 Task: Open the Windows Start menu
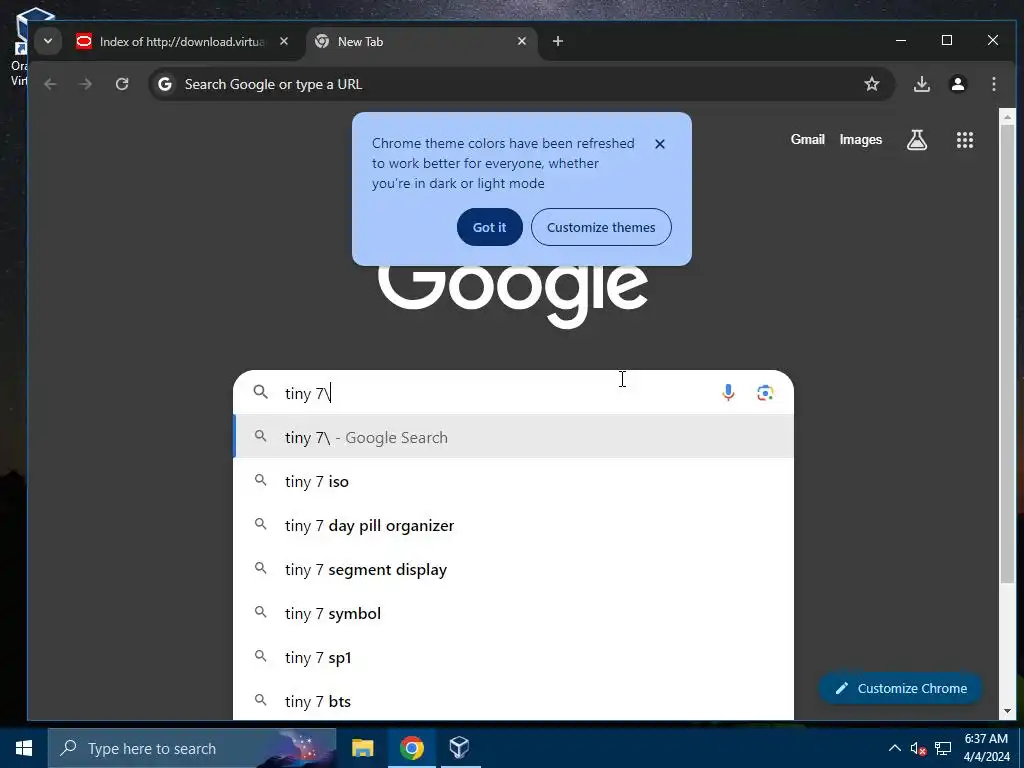(x=24, y=748)
